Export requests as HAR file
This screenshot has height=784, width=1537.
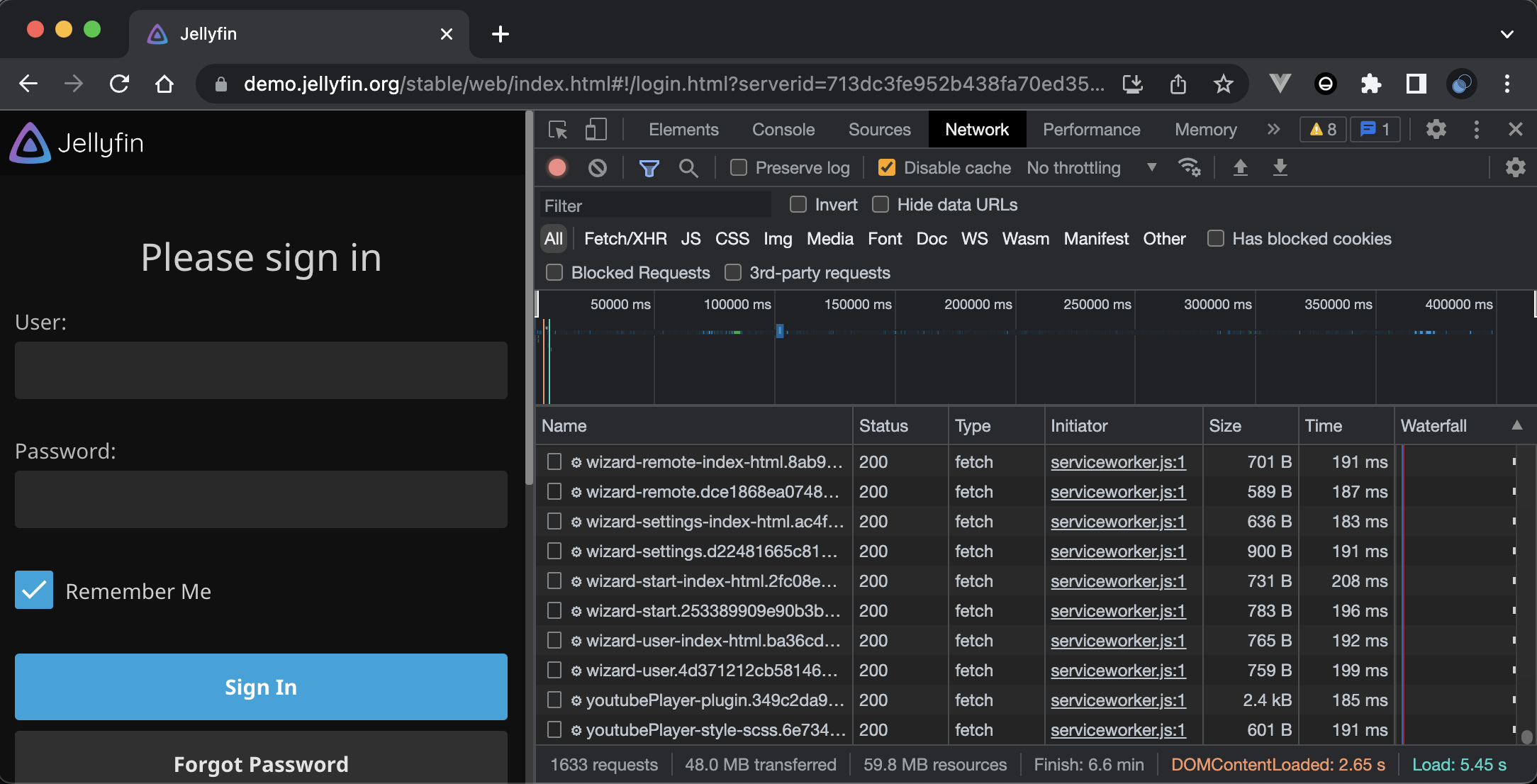pos(1280,168)
